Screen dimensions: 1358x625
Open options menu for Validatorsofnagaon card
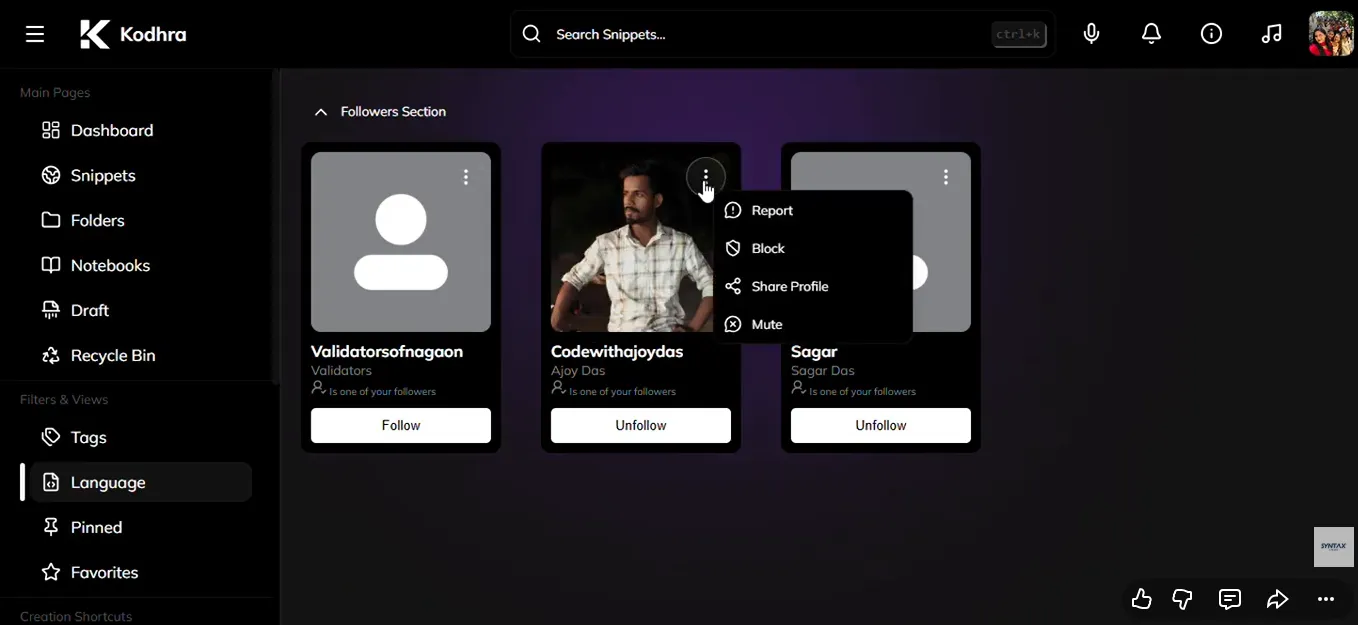(x=466, y=177)
